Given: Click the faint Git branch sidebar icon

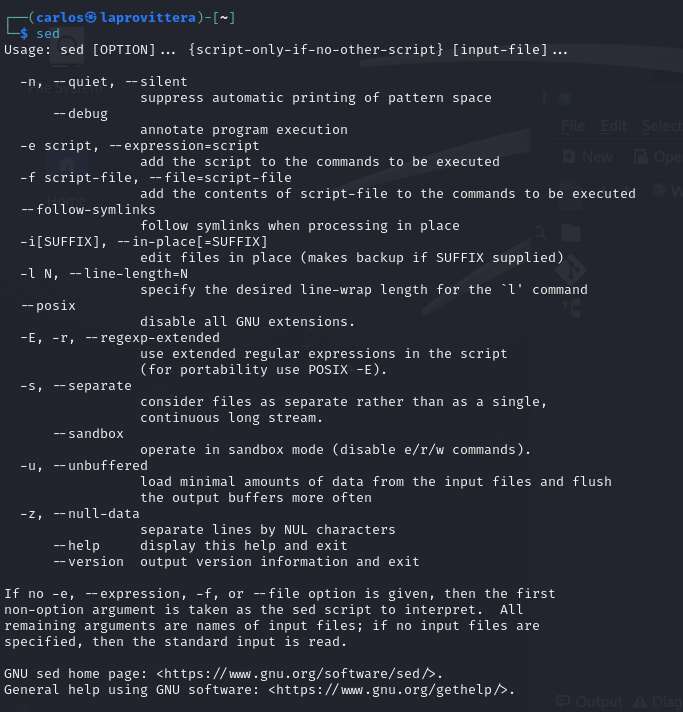Looking at the screenshot, I should 571,269.
